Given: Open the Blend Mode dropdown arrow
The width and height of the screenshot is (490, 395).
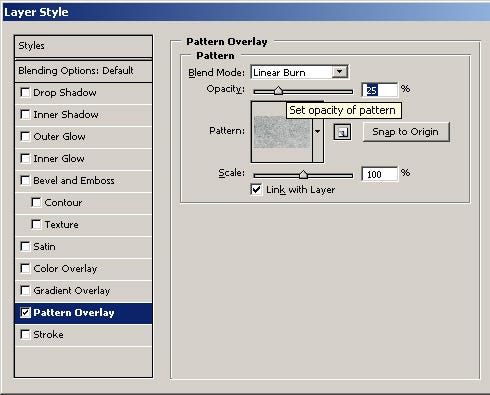Looking at the screenshot, I should point(340,72).
